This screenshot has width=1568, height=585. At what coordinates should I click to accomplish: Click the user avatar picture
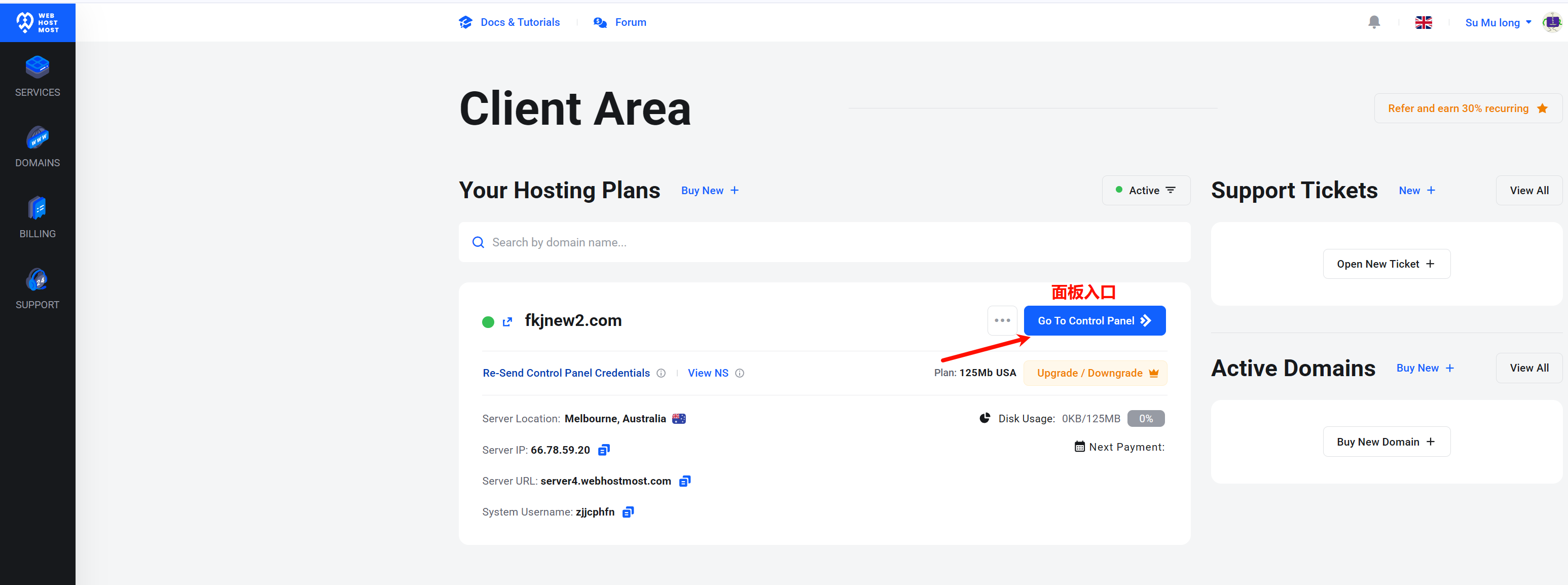1552,22
